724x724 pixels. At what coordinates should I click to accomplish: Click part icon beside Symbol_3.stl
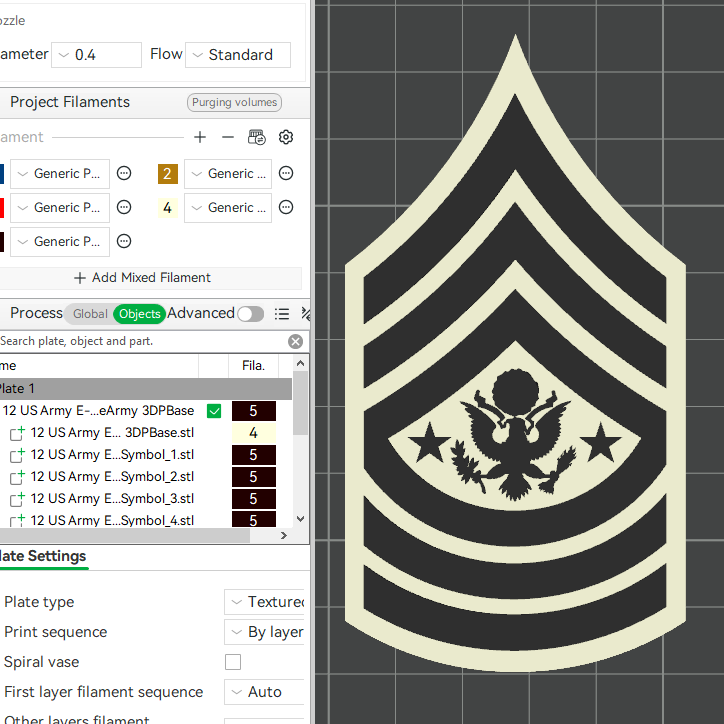pyautogui.click(x=17, y=499)
